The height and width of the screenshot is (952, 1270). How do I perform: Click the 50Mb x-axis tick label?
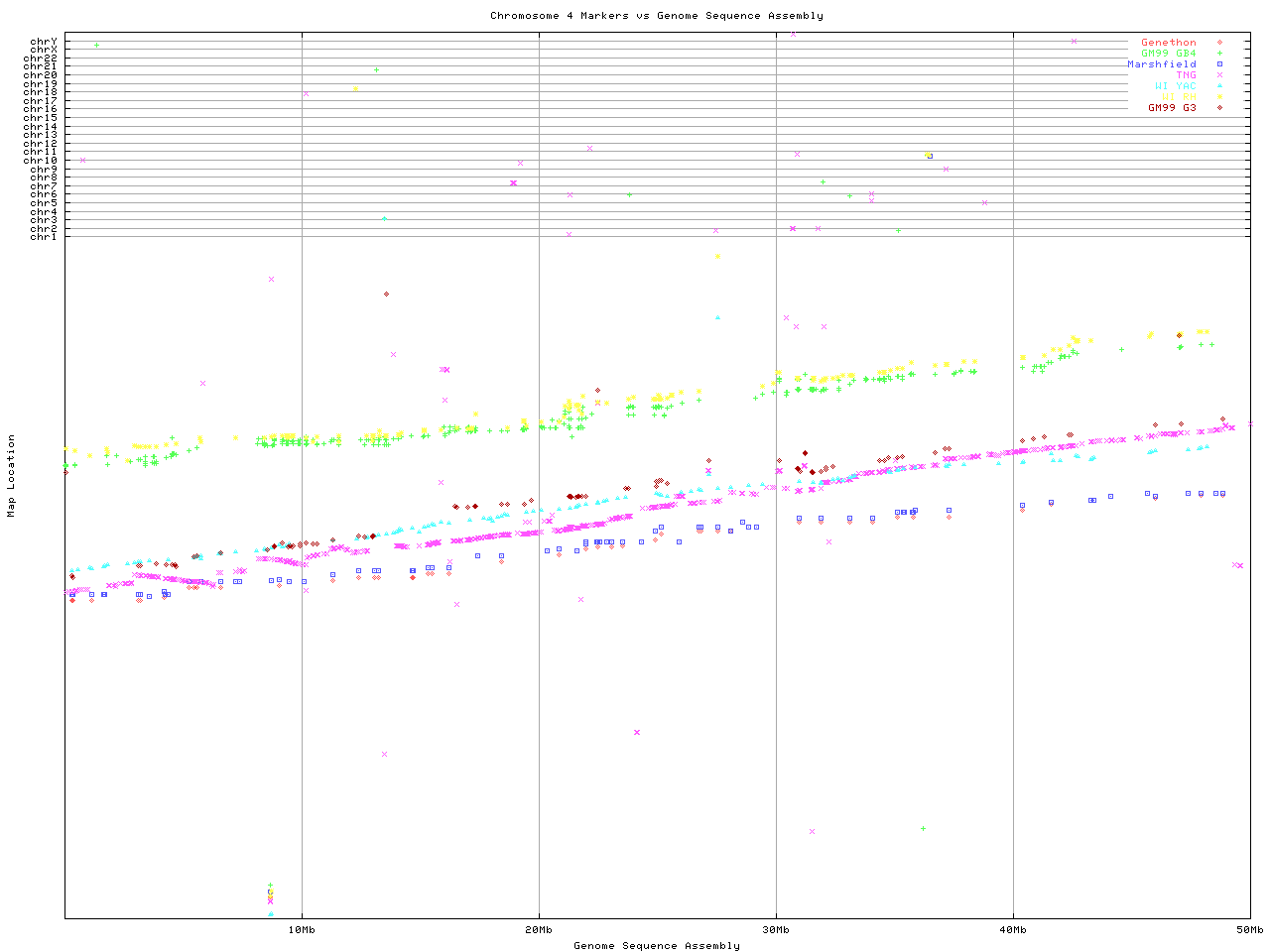1249,930
